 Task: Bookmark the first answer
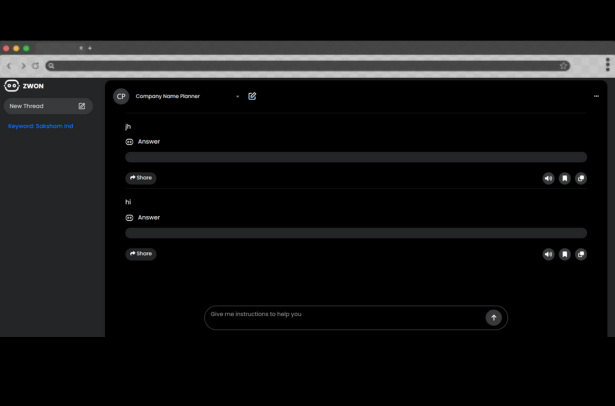564,178
